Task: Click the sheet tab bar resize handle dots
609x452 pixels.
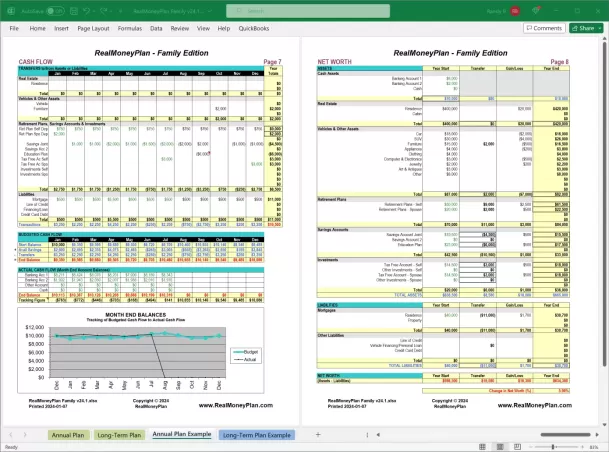Action: [x=367, y=435]
